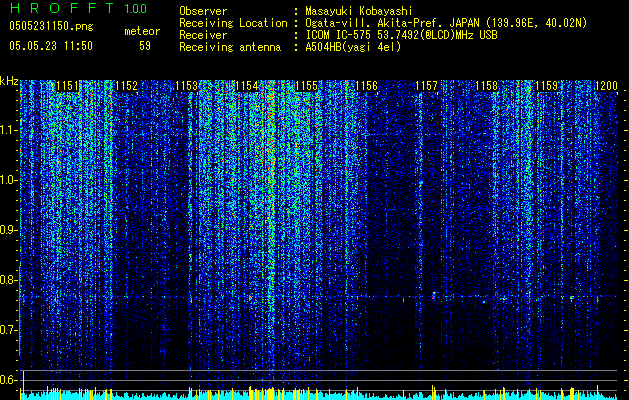The image size is (629, 400).
Task: Click the 0.8 frequency axis label
Action: click(x=9, y=280)
